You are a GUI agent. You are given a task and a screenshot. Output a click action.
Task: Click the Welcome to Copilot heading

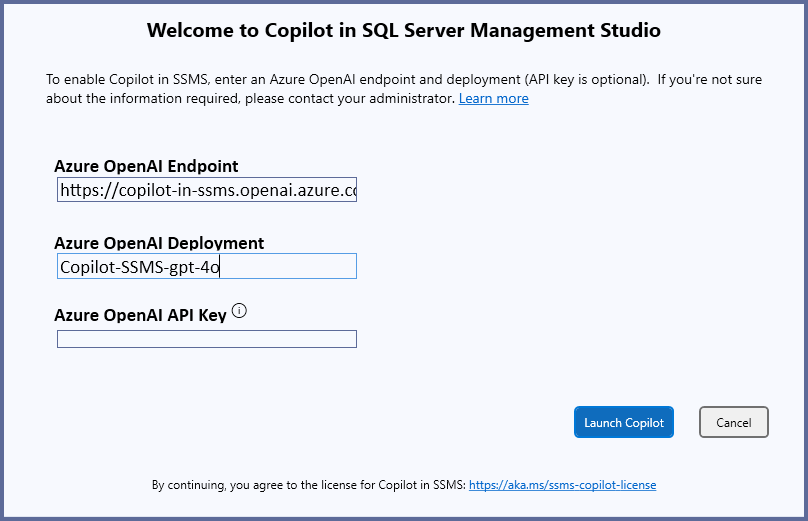point(403,30)
